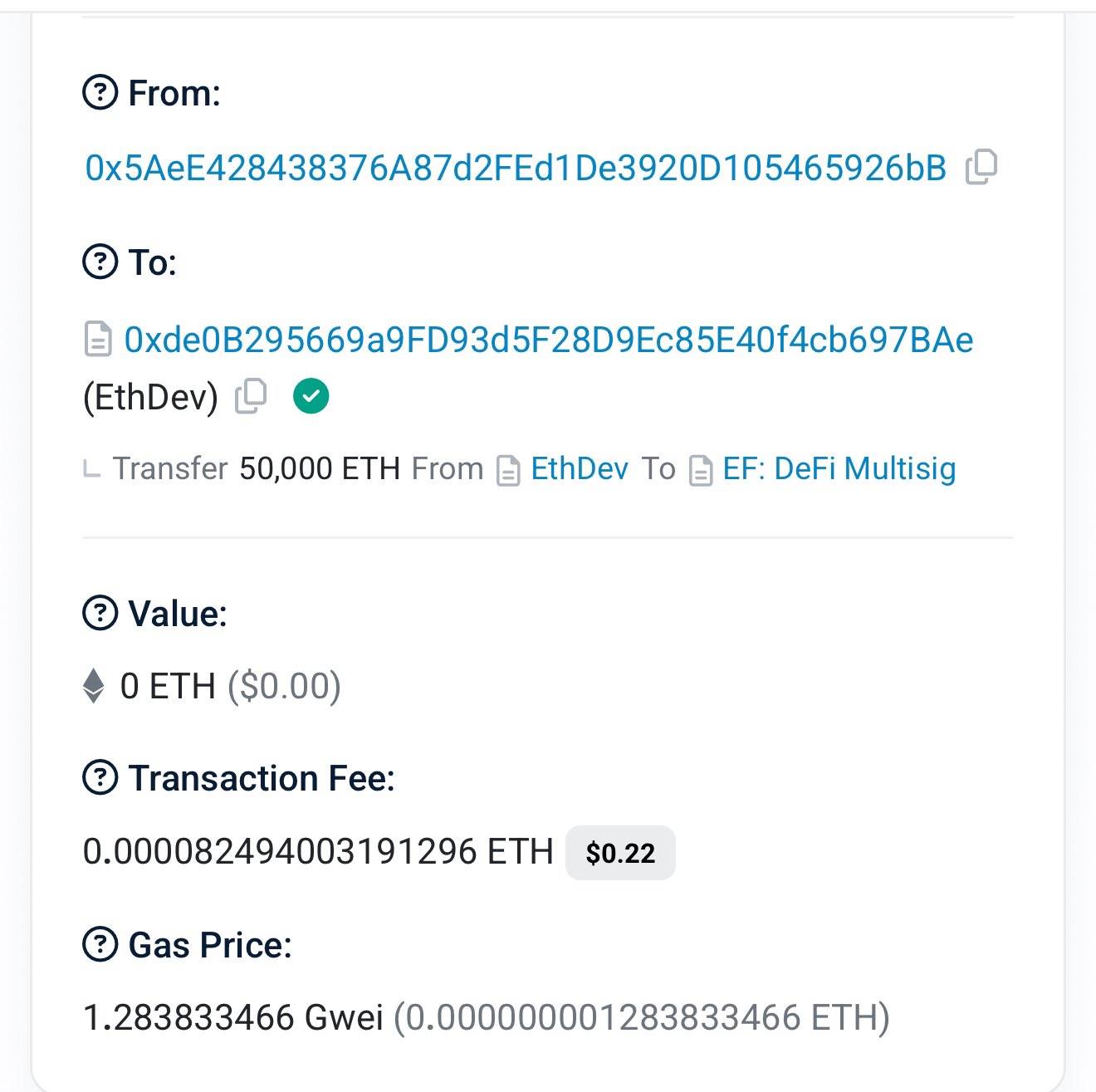1096x1092 pixels.
Task: Click the help icon next to From
Action: [x=100, y=91]
